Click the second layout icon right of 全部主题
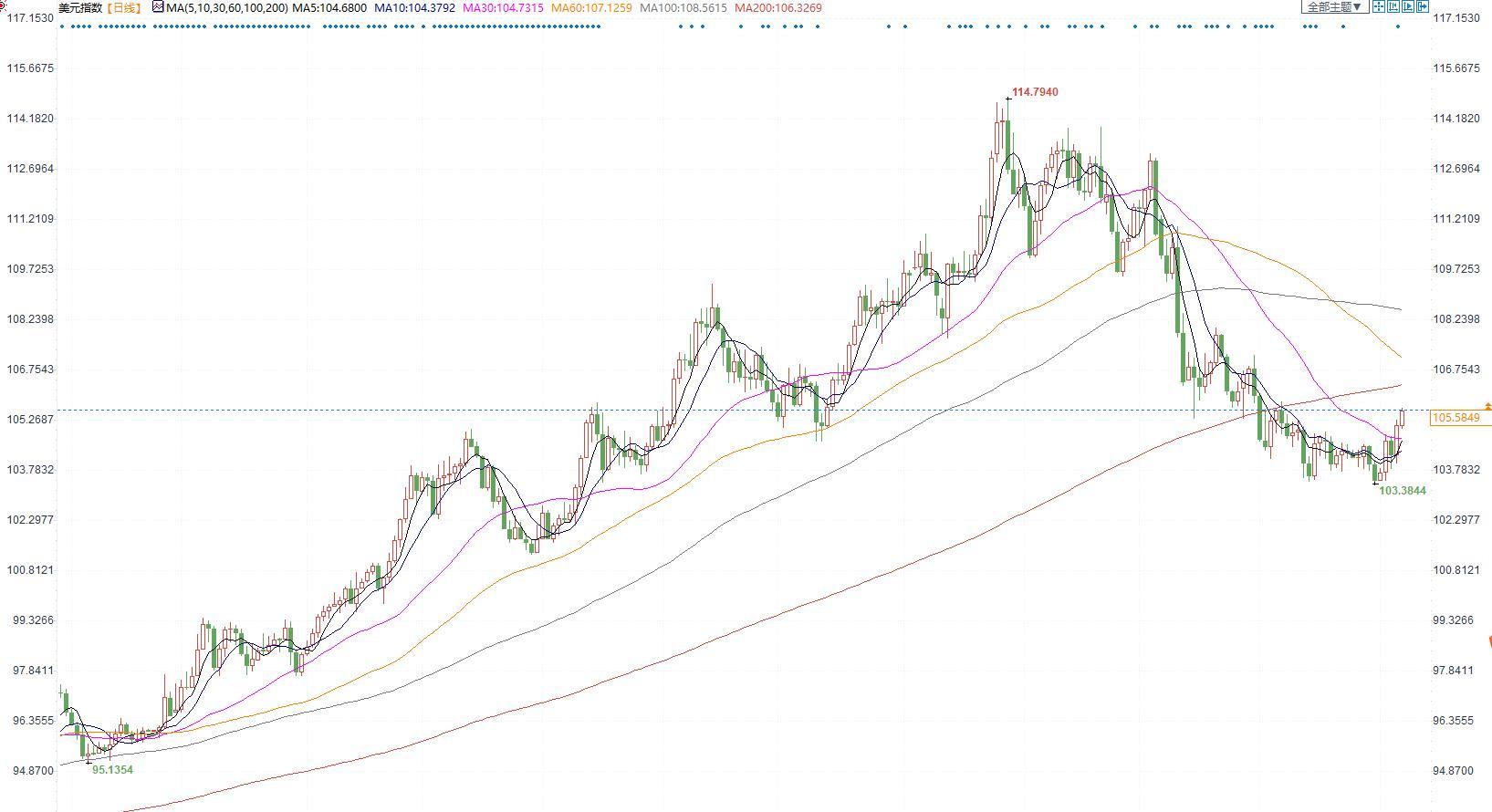 click(x=1393, y=6)
